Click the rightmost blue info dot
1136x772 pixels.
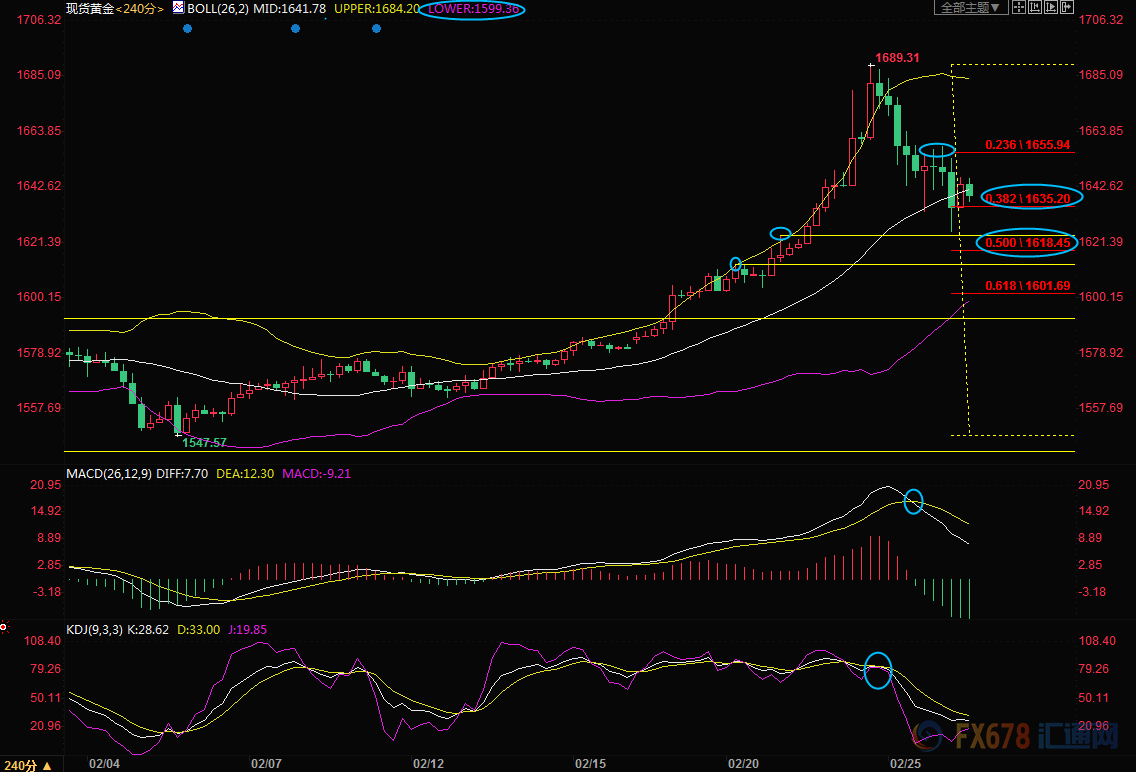tap(376, 29)
